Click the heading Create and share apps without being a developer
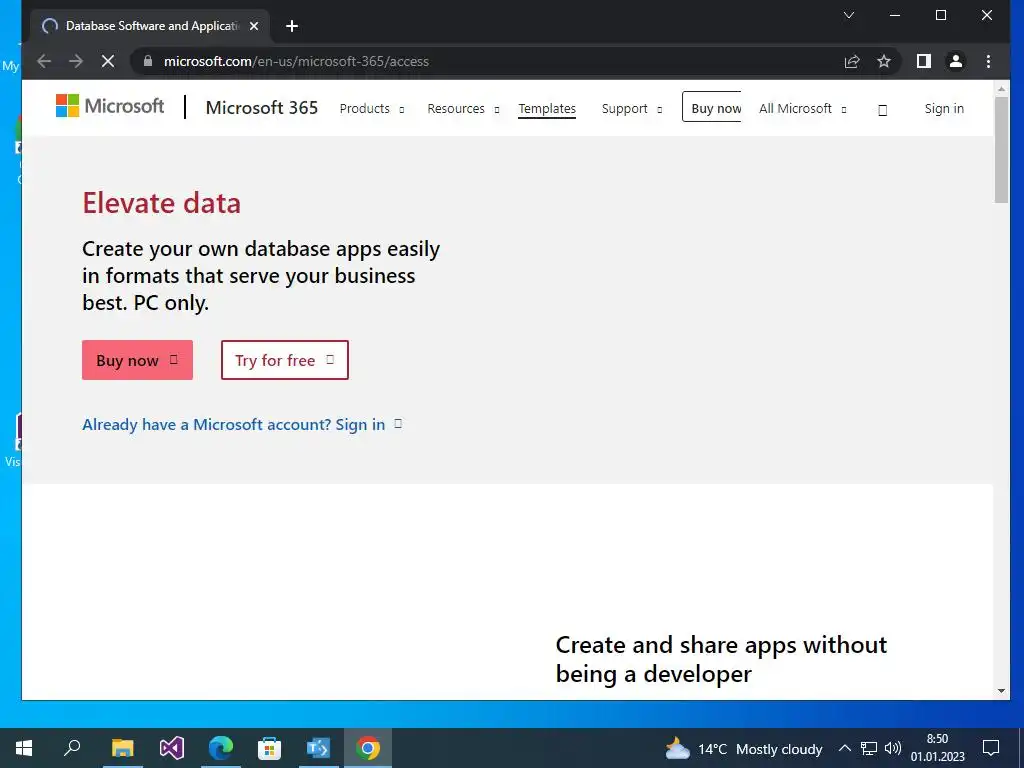The height and width of the screenshot is (768, 1024). coord(721,659)
